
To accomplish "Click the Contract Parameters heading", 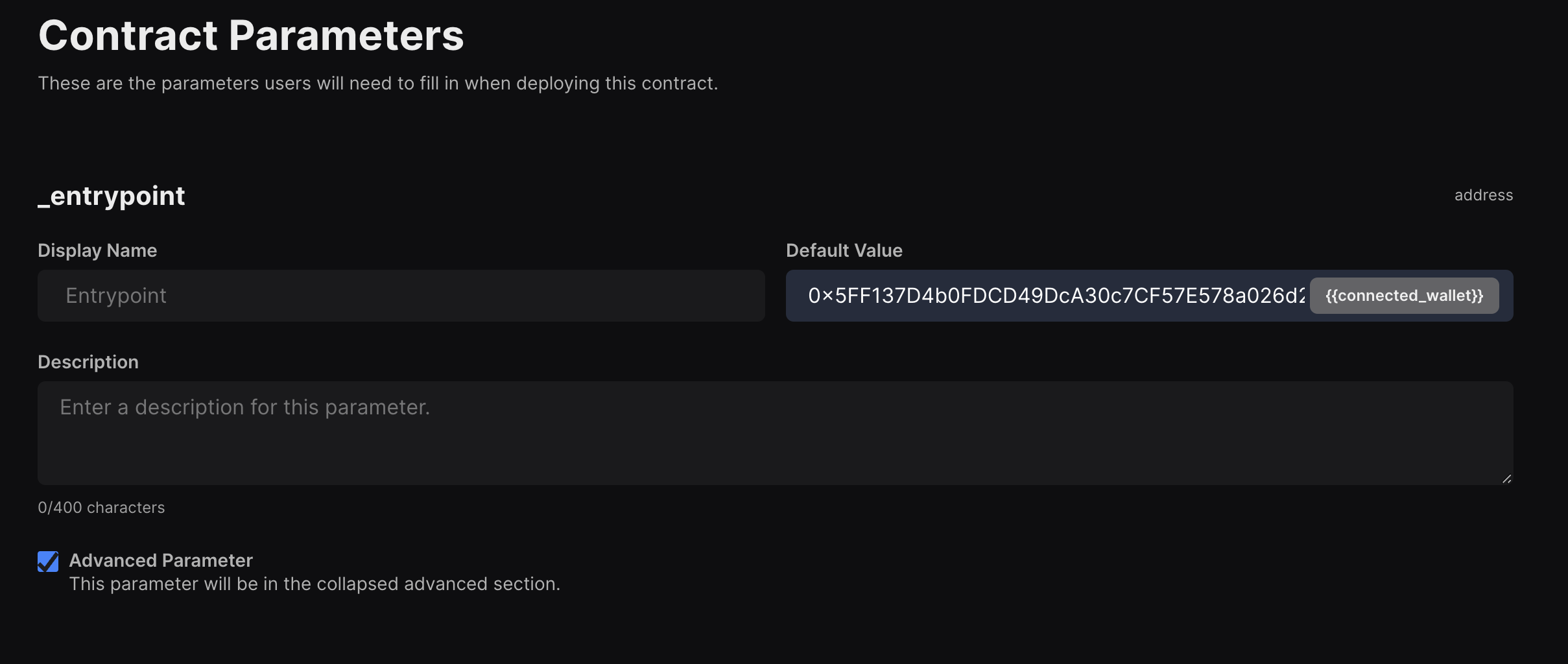I will (251, 35).
